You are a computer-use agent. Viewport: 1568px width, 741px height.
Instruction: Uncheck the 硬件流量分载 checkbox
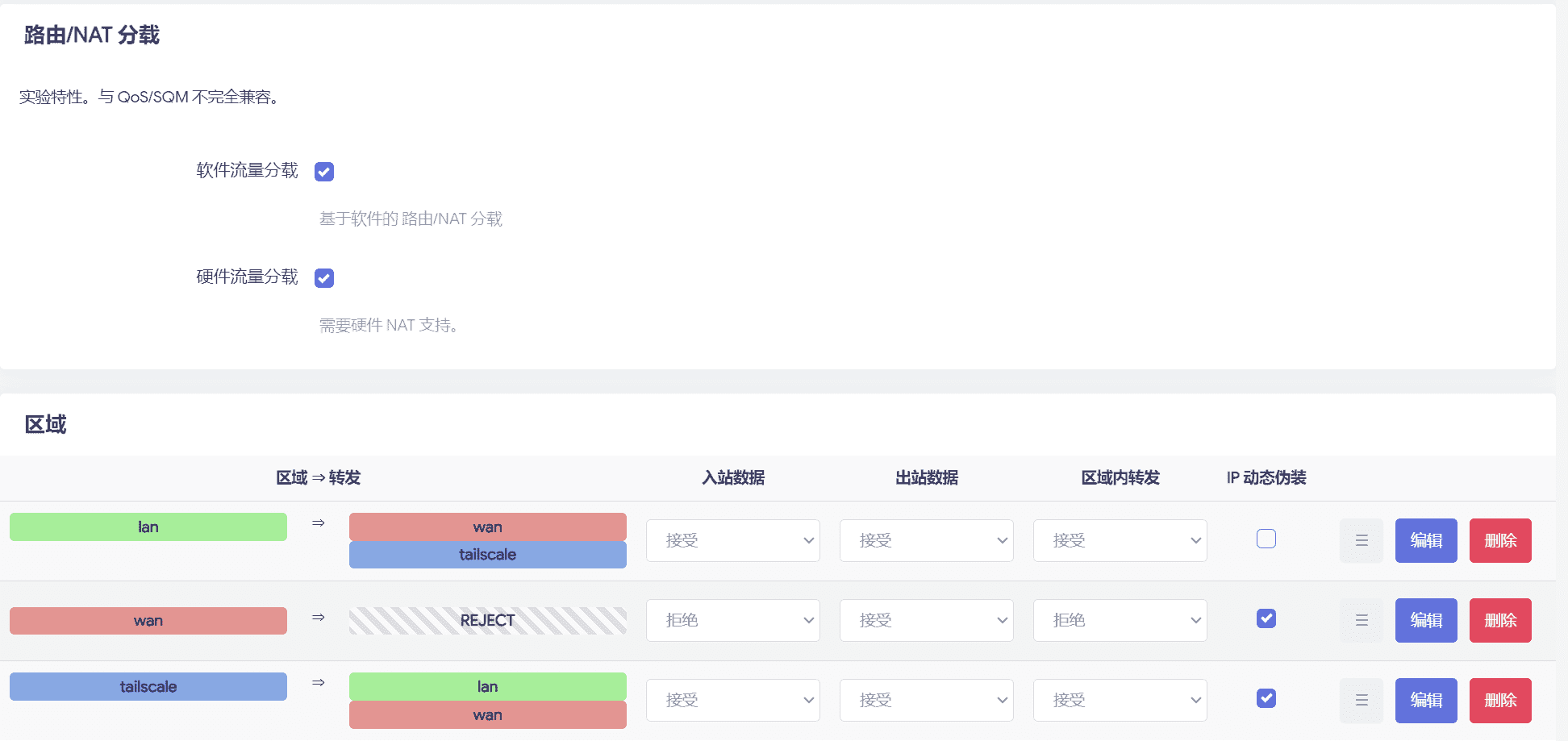point(324,278)
